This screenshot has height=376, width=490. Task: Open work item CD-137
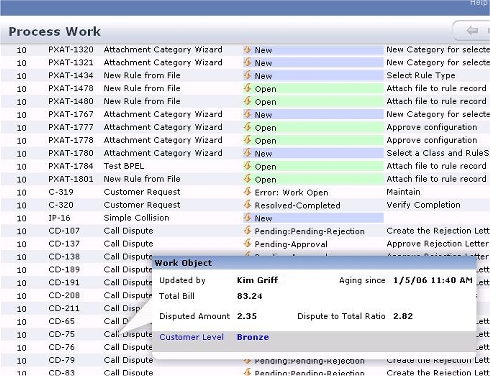pyautogui.click(x=64, y=244)
